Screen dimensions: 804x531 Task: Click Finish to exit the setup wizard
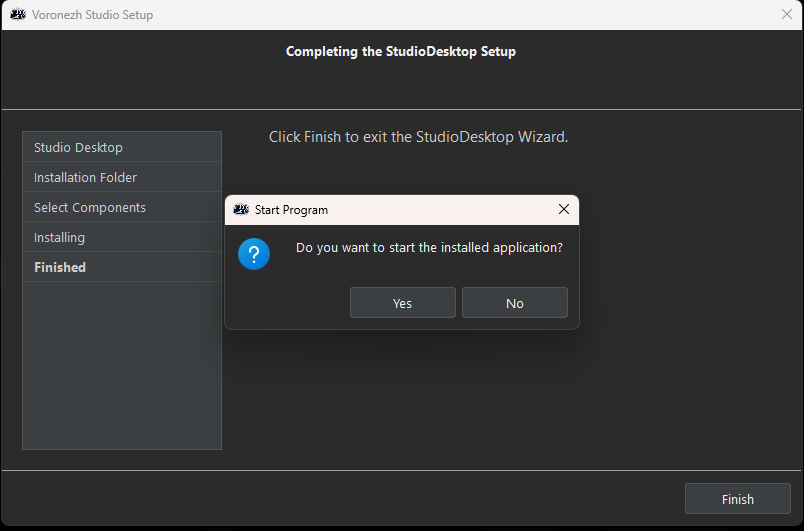[737, 499]
